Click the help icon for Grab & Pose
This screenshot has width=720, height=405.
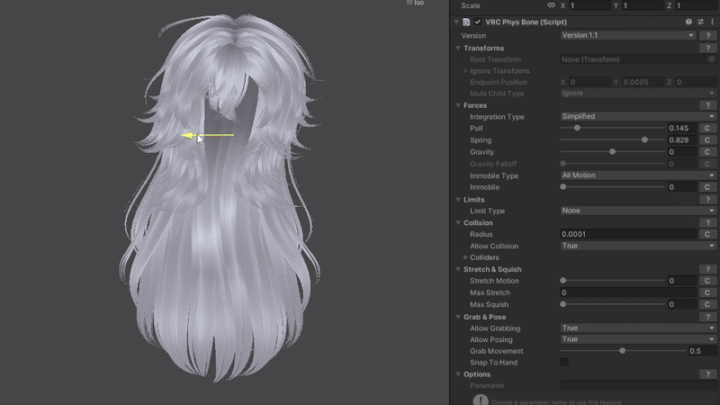pyautogui.click(x=707, y=317)
